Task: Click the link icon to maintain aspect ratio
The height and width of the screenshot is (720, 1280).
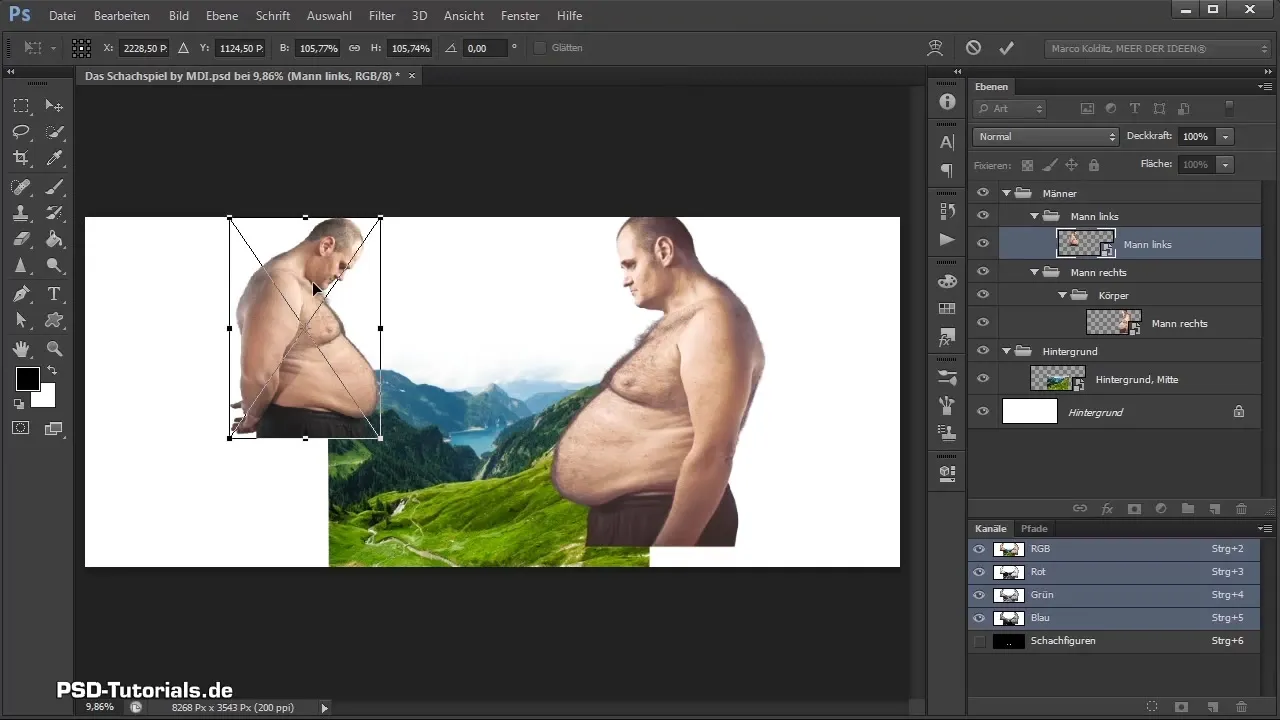Action: [x=354, y=48]
